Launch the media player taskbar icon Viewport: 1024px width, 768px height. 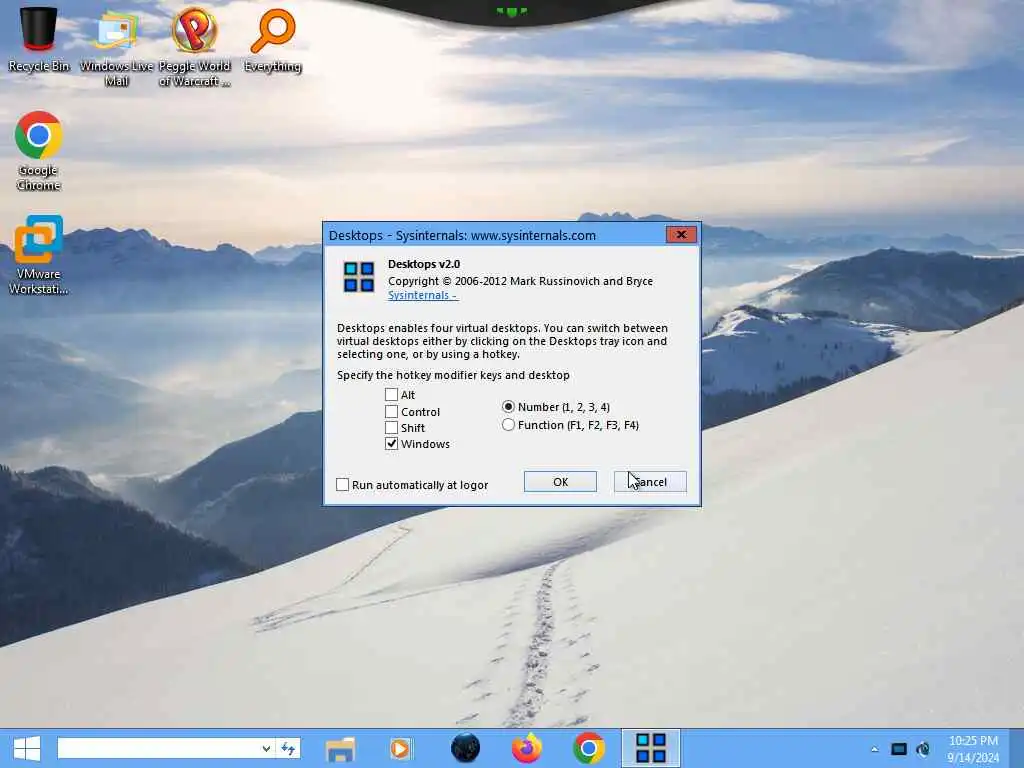[x=400, y=748]
